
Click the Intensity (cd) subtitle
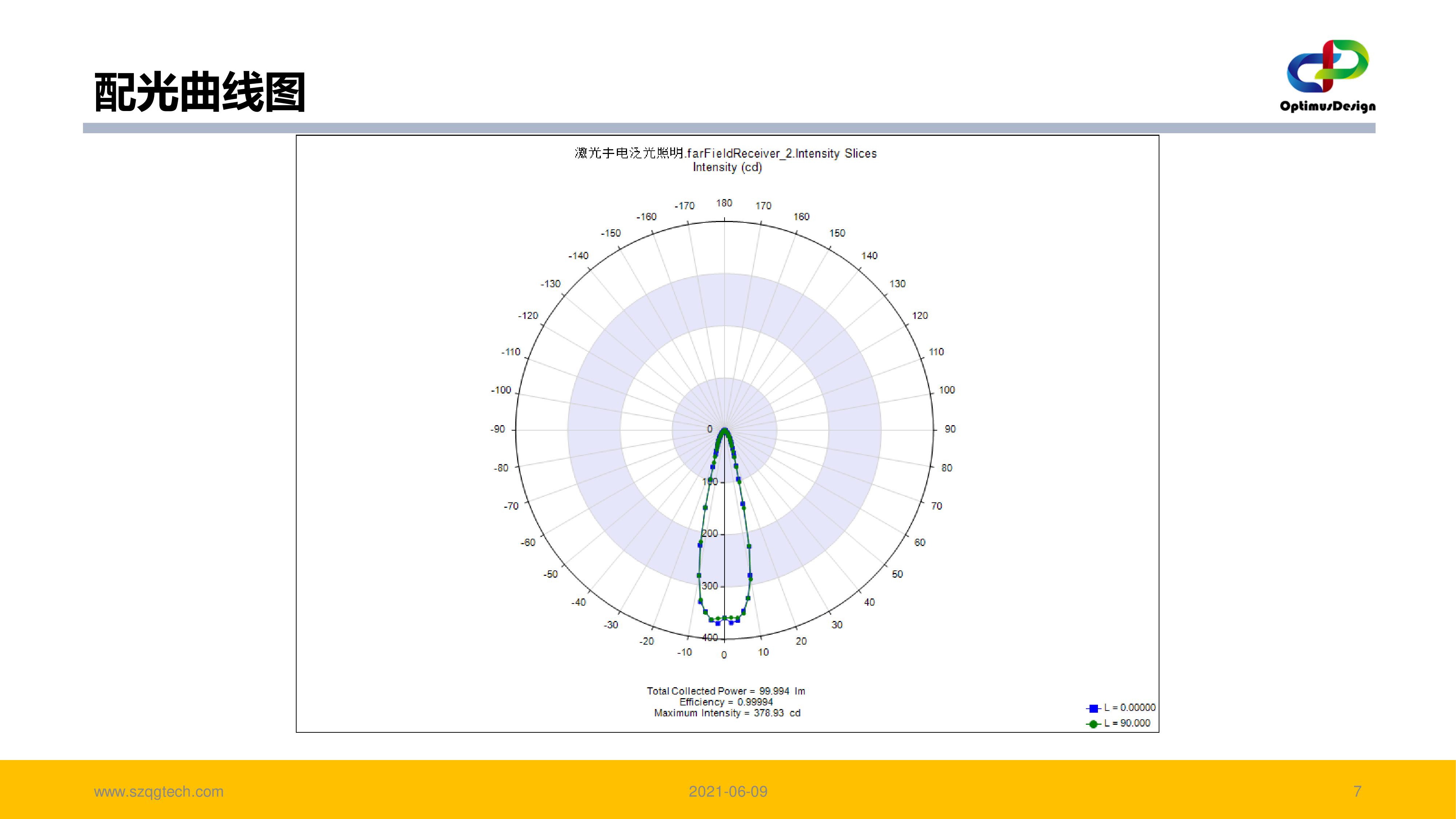tap(727, 167)
